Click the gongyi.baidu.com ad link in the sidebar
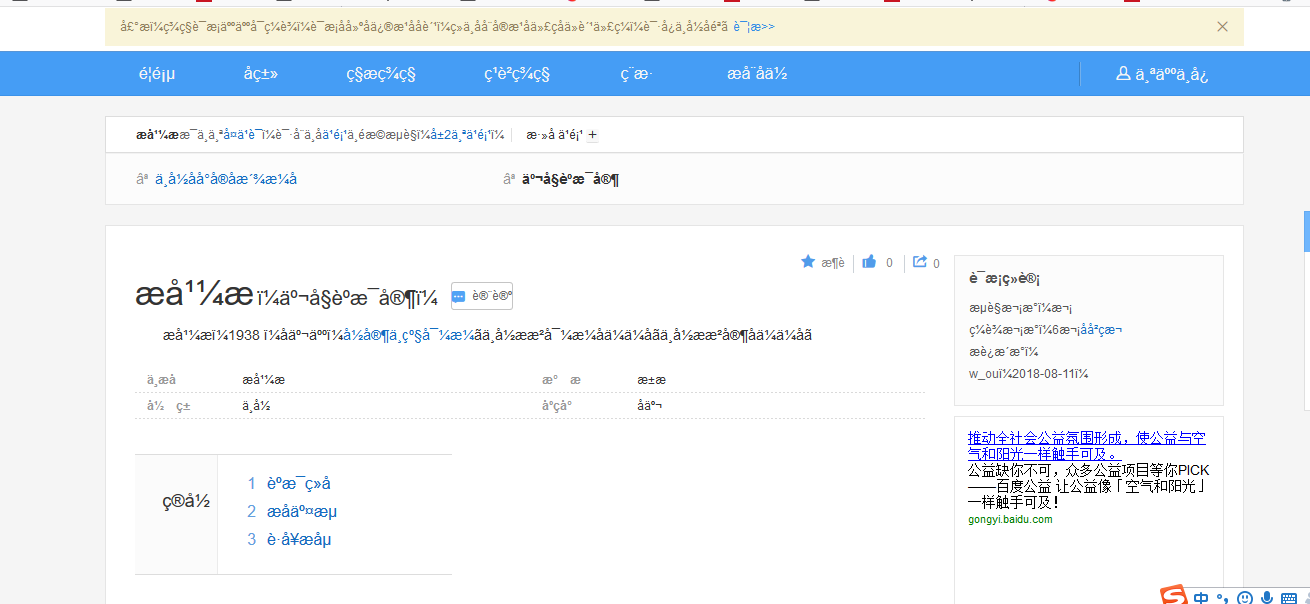The height and width of the screenshot is (604, 1310). (1008, 519)
